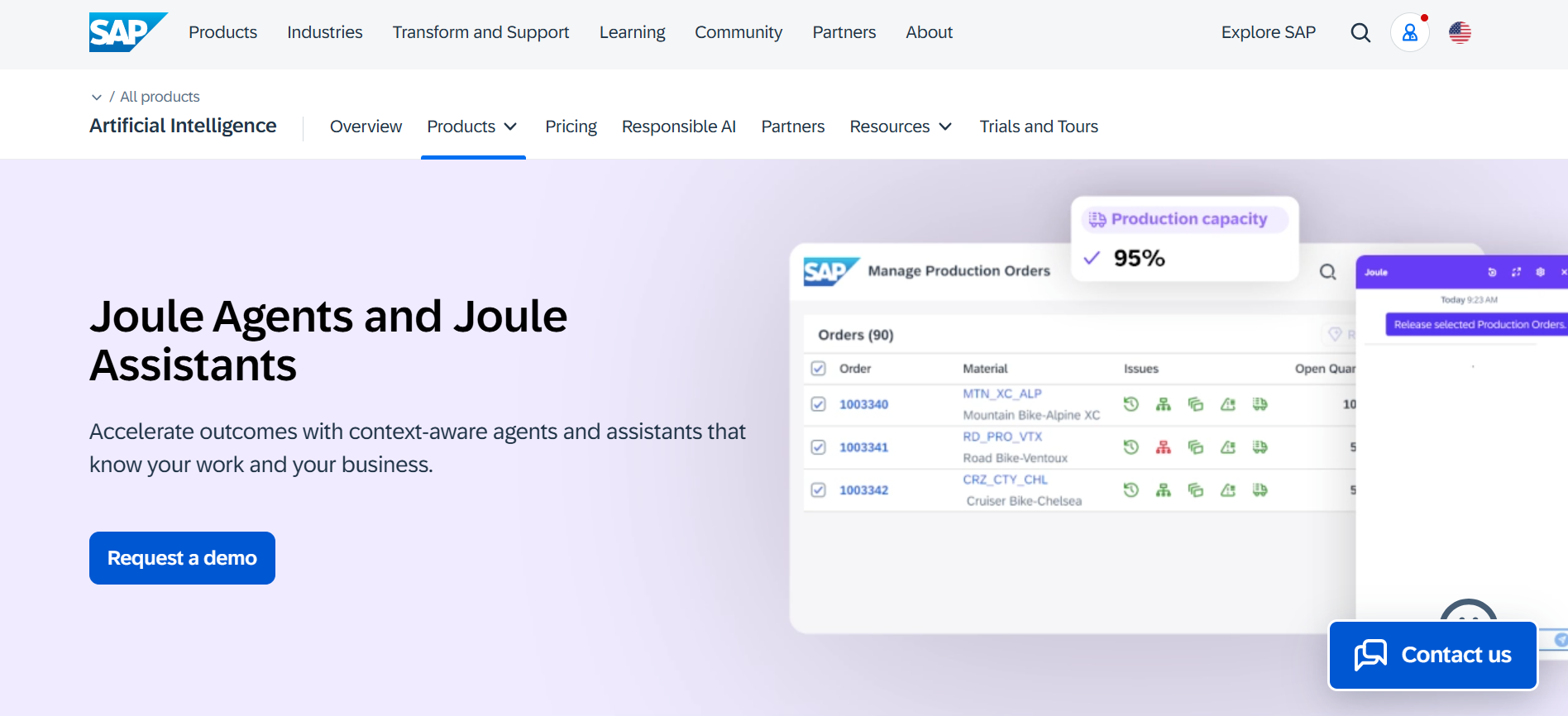
Task: Click the Production capacity 95% card
Action: pyautogui.click(x=1184, y=239)
